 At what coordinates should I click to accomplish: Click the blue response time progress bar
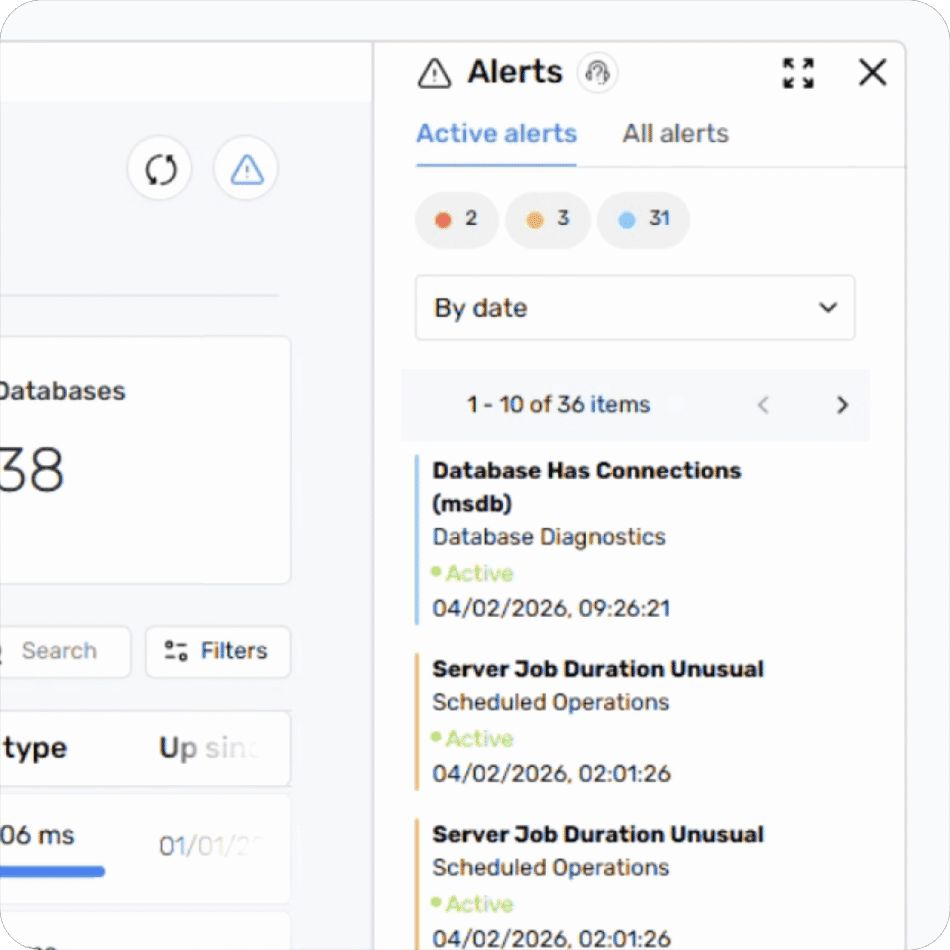52,872
